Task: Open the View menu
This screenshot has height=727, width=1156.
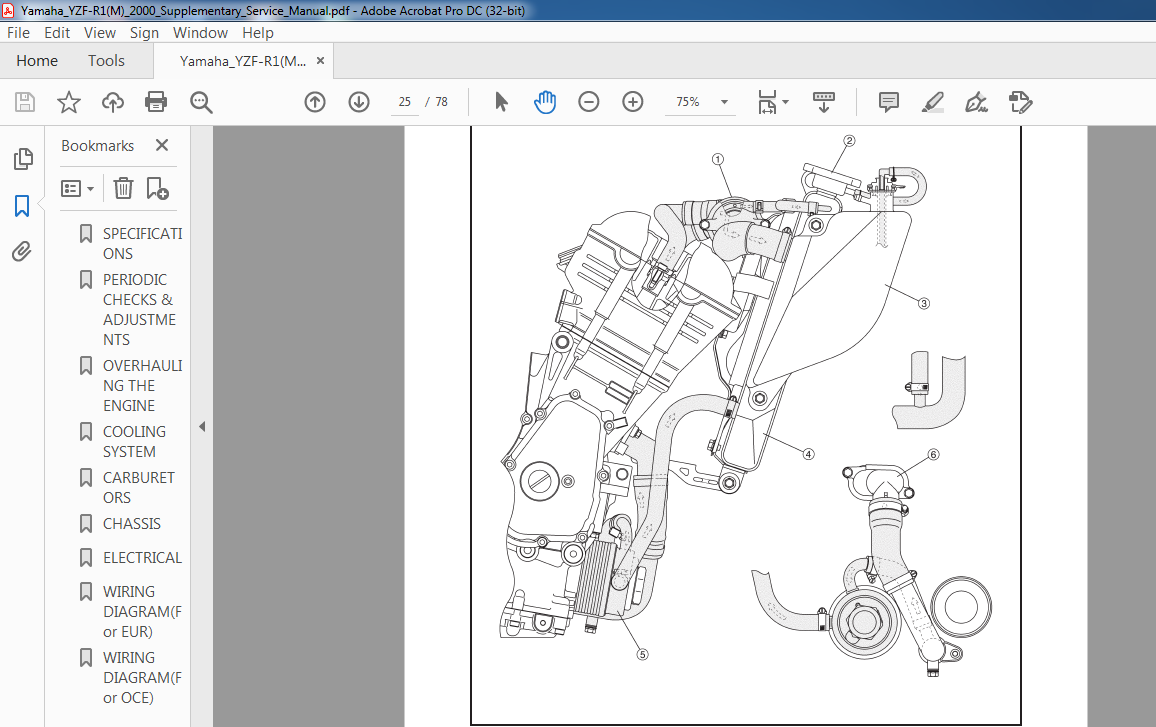Action: coord(100,32)
